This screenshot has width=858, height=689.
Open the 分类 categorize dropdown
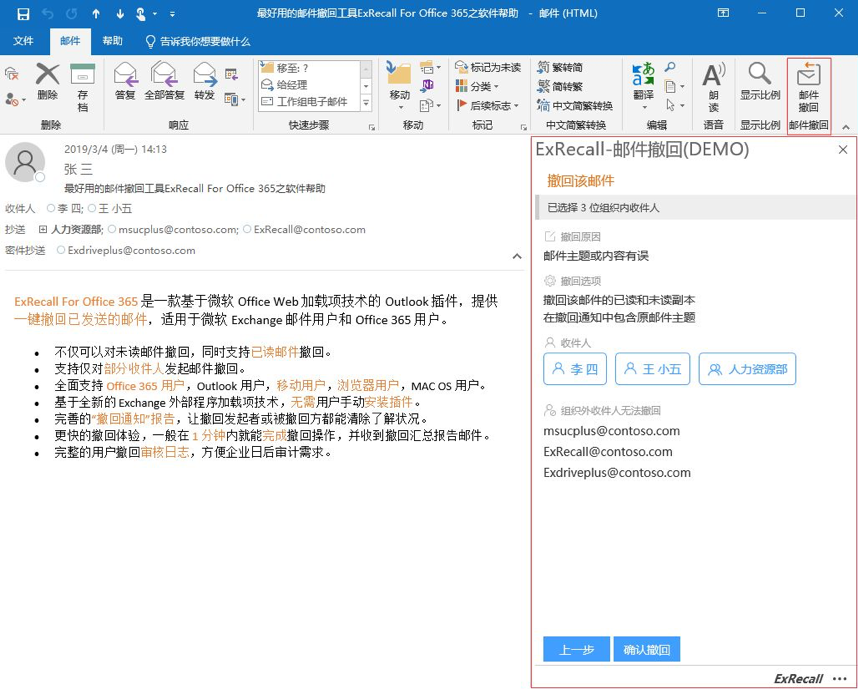pyautogui.click(x=477, y=86)
